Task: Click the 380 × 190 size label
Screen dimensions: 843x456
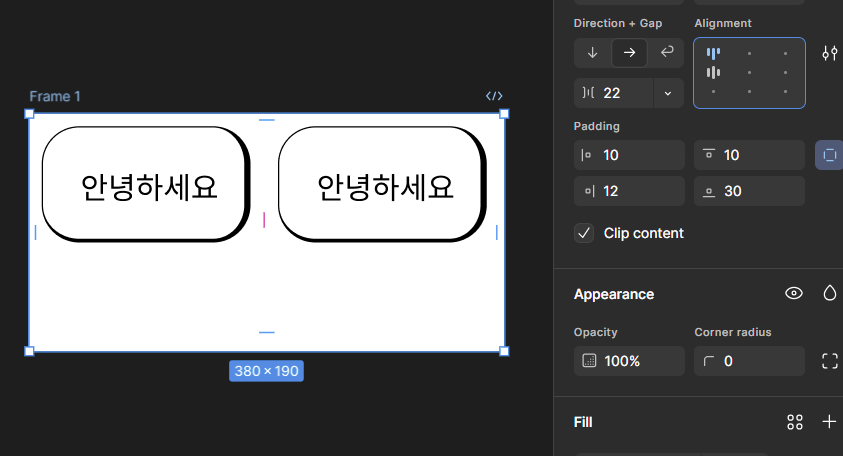Action: [x=266, y=371]
